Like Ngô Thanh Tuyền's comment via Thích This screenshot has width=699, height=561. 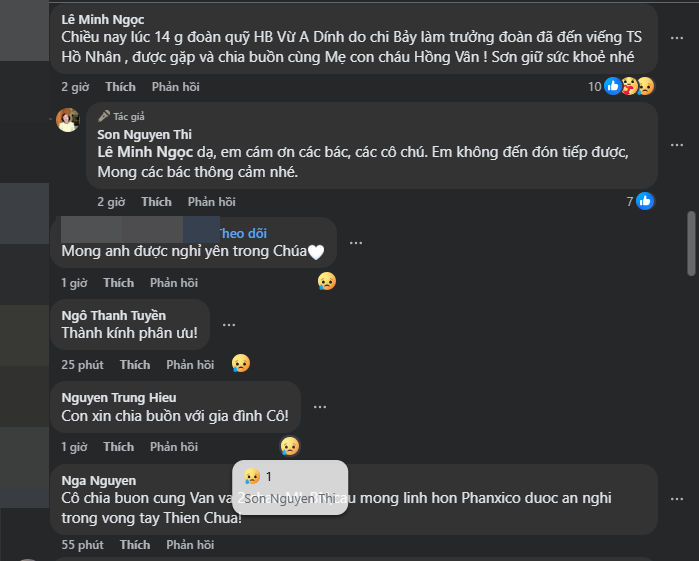pyautogui.click(x=135, y=365)
